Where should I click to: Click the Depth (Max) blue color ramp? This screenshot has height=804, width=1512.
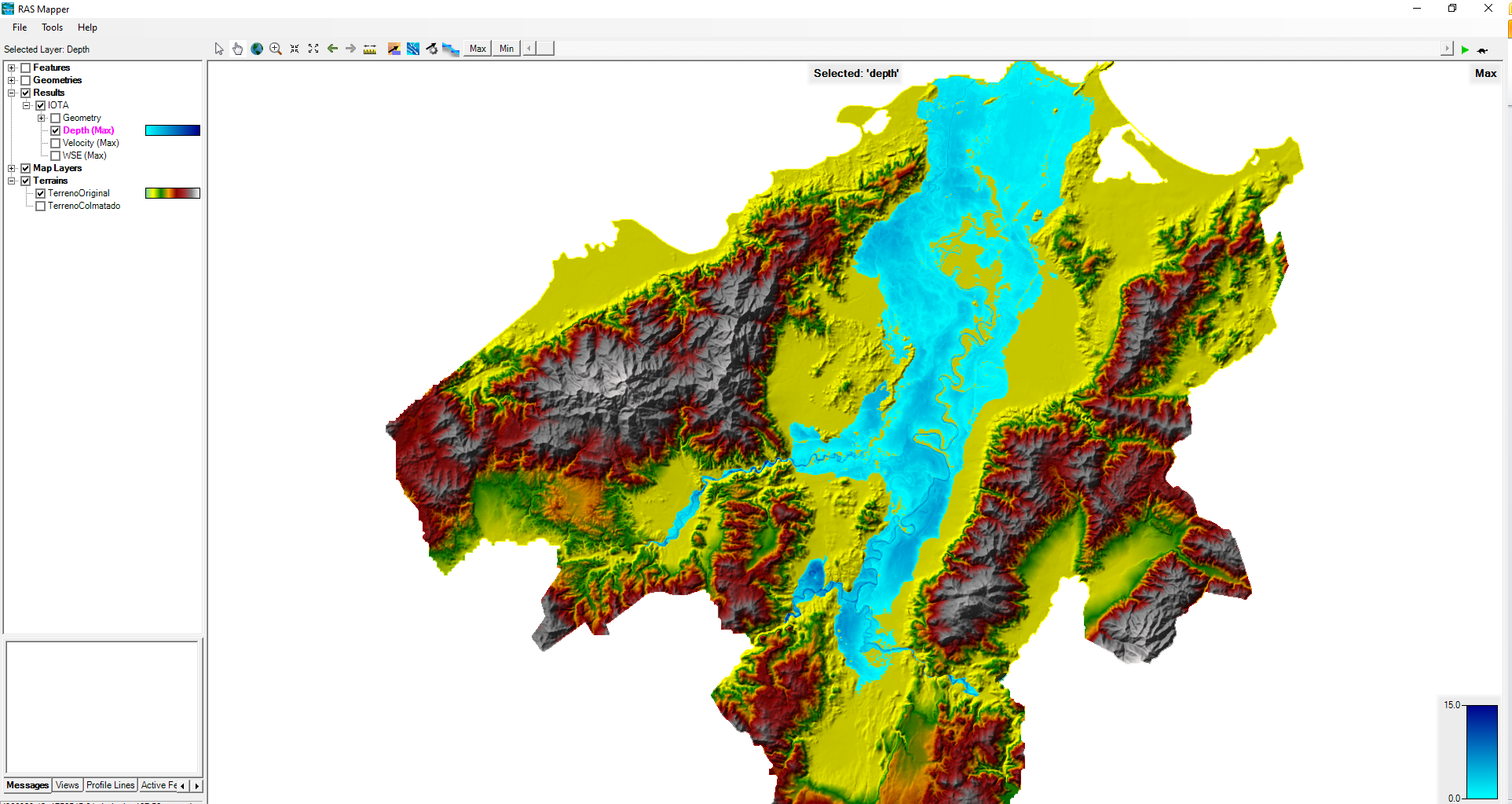click(173, 130)
